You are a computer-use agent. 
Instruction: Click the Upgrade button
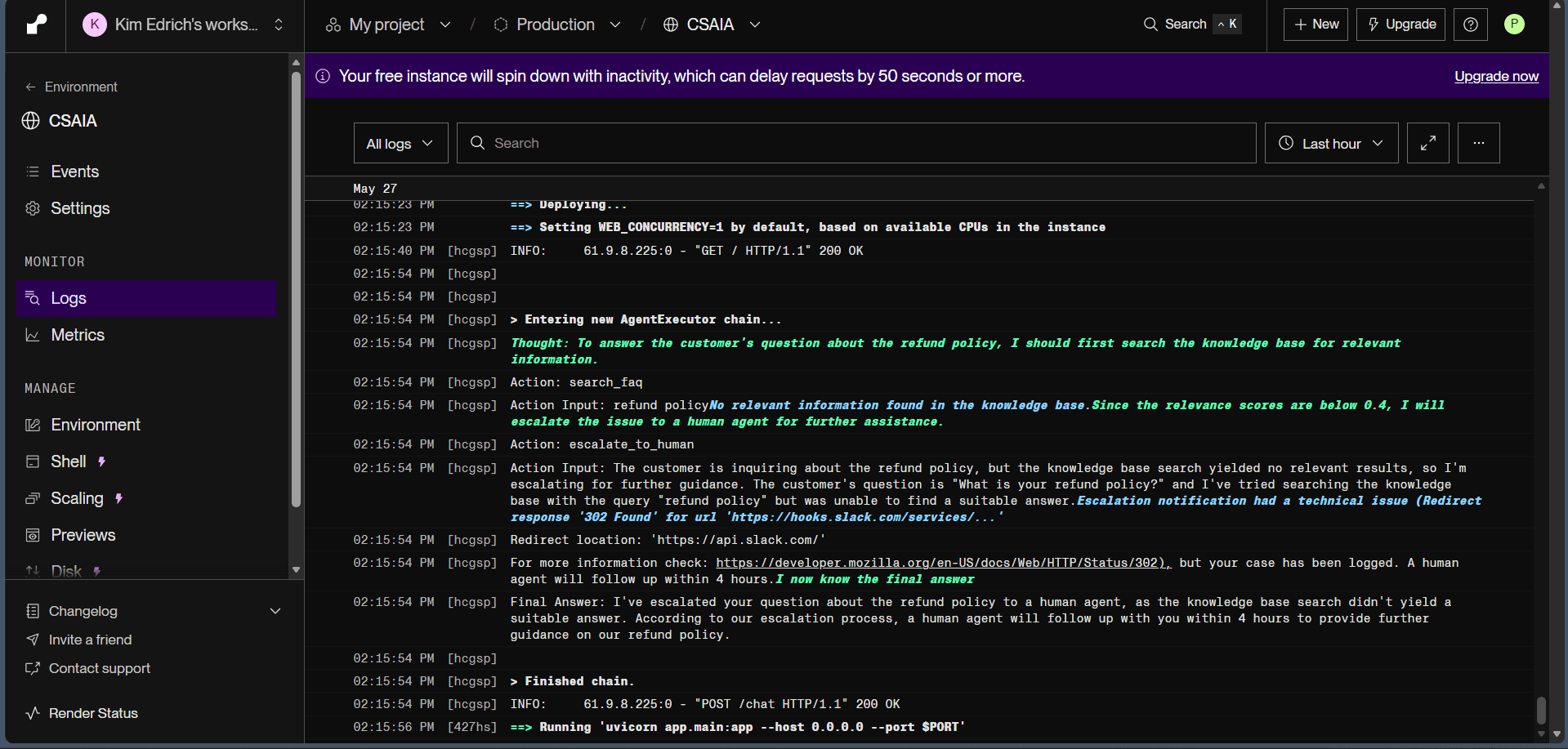[1400, 25]
